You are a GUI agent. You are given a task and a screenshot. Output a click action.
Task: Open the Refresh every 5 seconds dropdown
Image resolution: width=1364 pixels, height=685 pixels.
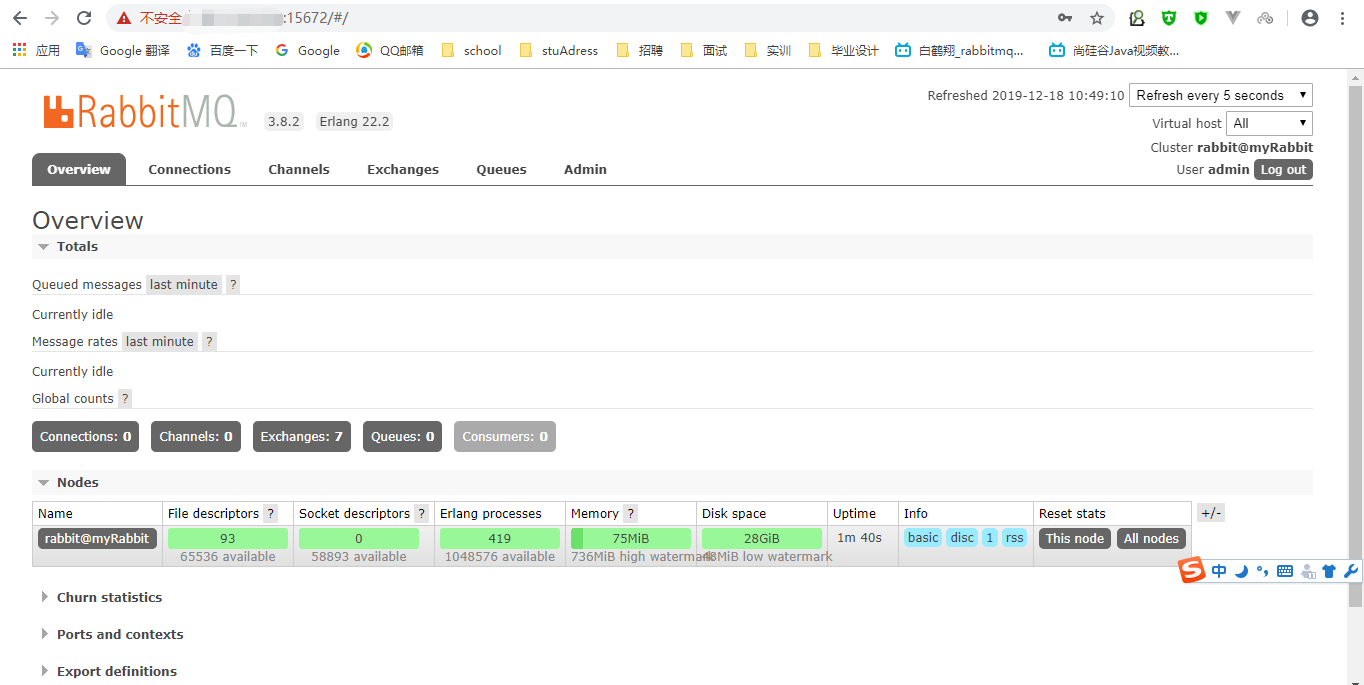[1221, 95]
